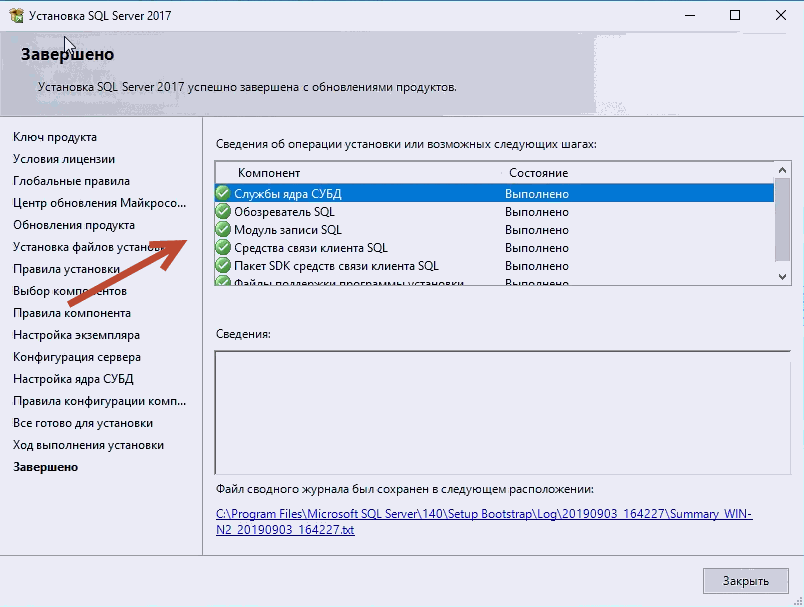
Task: Select the Ключ продукта step
Action: [x=55, y=137]
